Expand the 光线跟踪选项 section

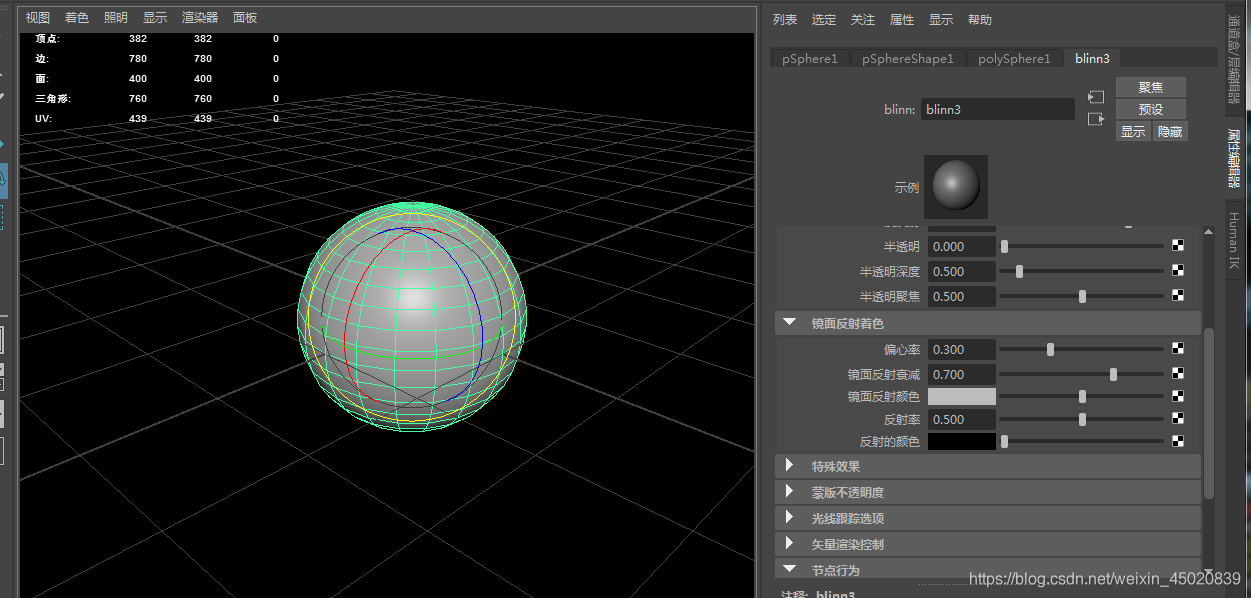790,518
